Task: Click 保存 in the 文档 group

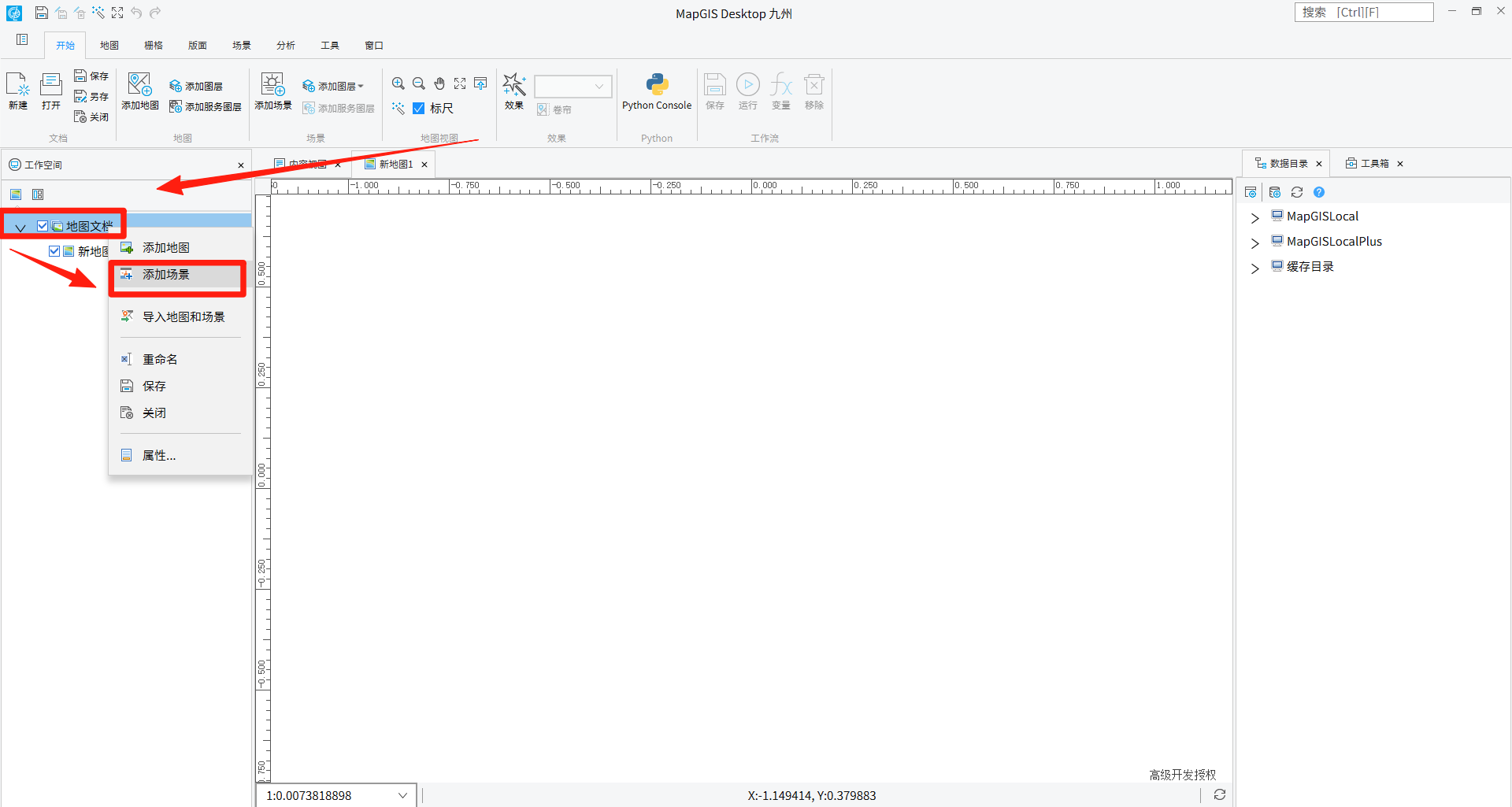Action: coord(91,76)
